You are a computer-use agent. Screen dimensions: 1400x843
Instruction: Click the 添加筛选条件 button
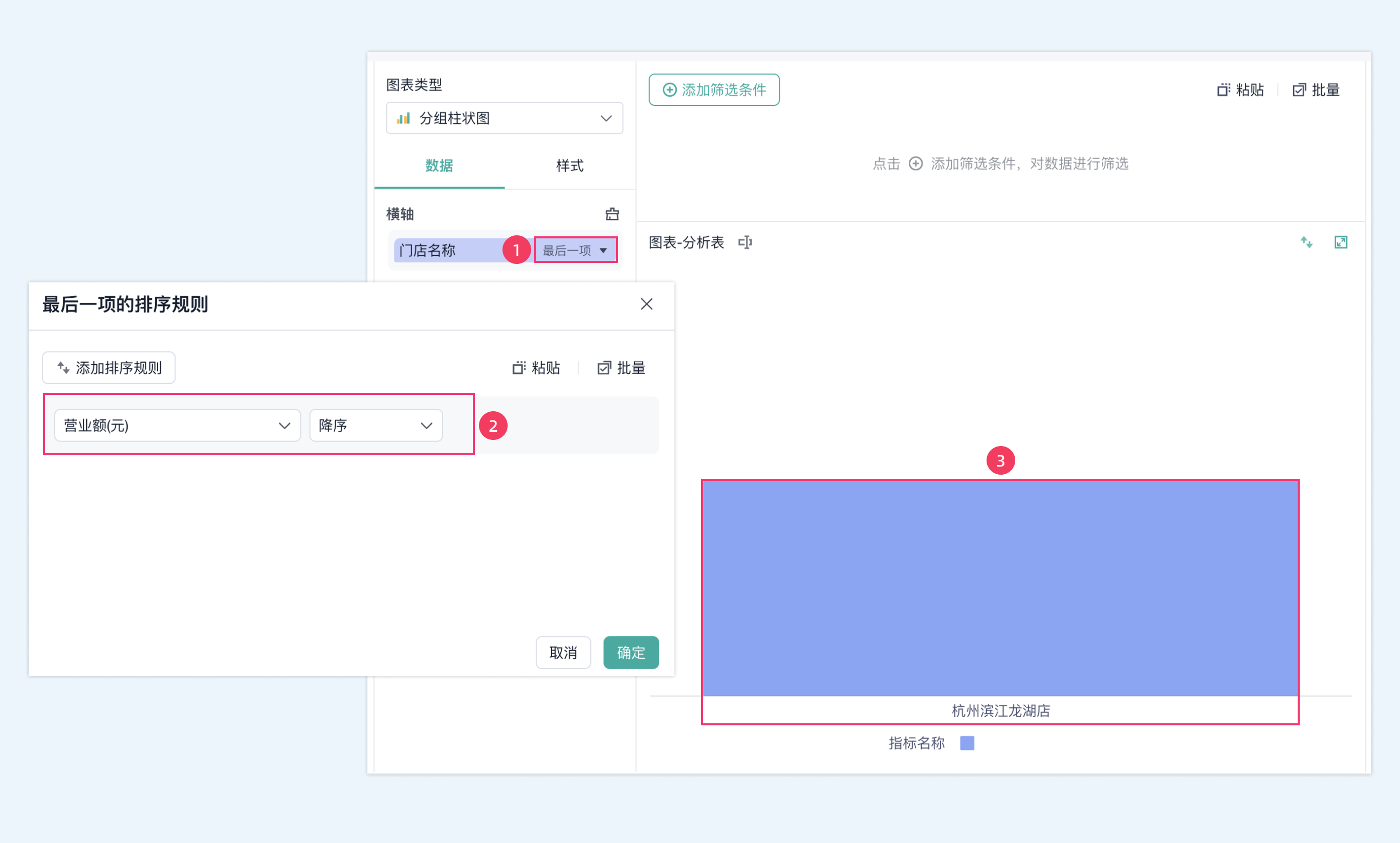pyautogui.click(x=714, y=90)
